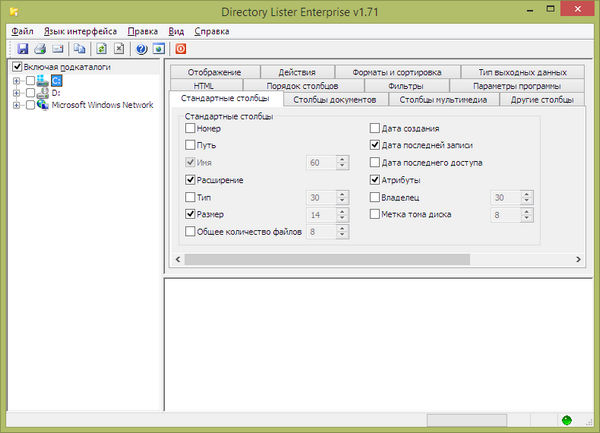
Task: Expand the D: drive tree node
Action: [17, 92]
